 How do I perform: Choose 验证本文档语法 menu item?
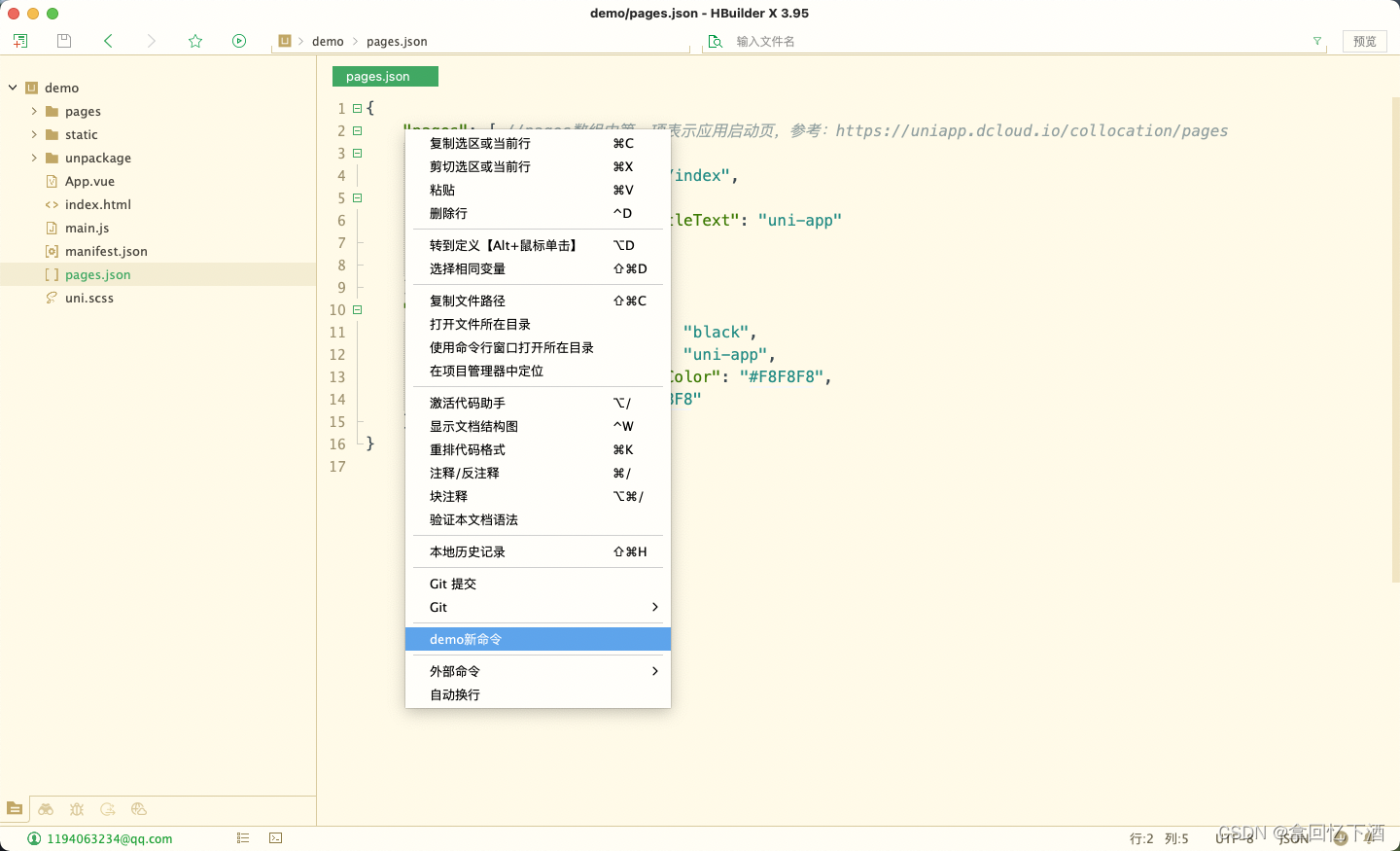538,519
